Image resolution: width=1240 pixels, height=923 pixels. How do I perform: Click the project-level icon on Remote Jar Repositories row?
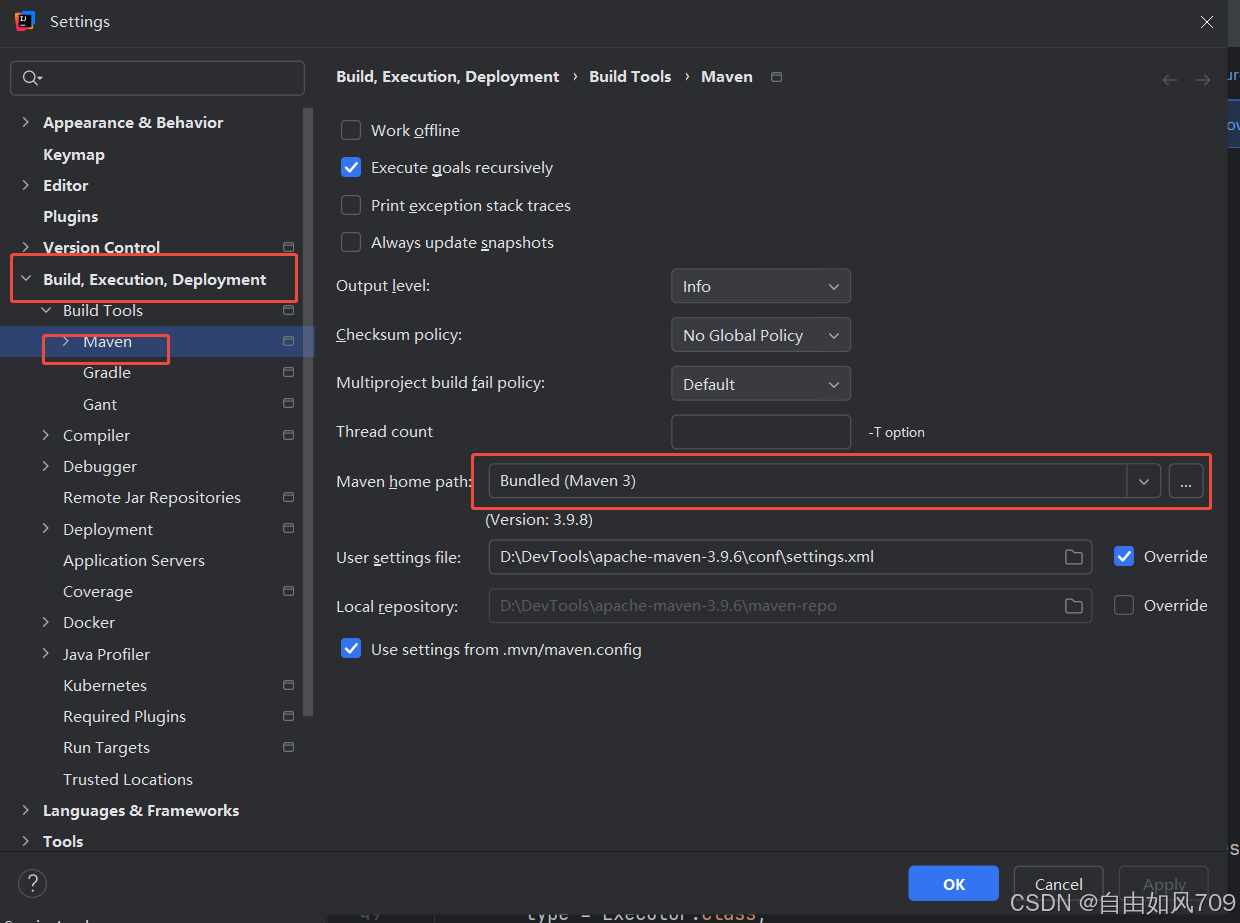click(x=289, y=497)
